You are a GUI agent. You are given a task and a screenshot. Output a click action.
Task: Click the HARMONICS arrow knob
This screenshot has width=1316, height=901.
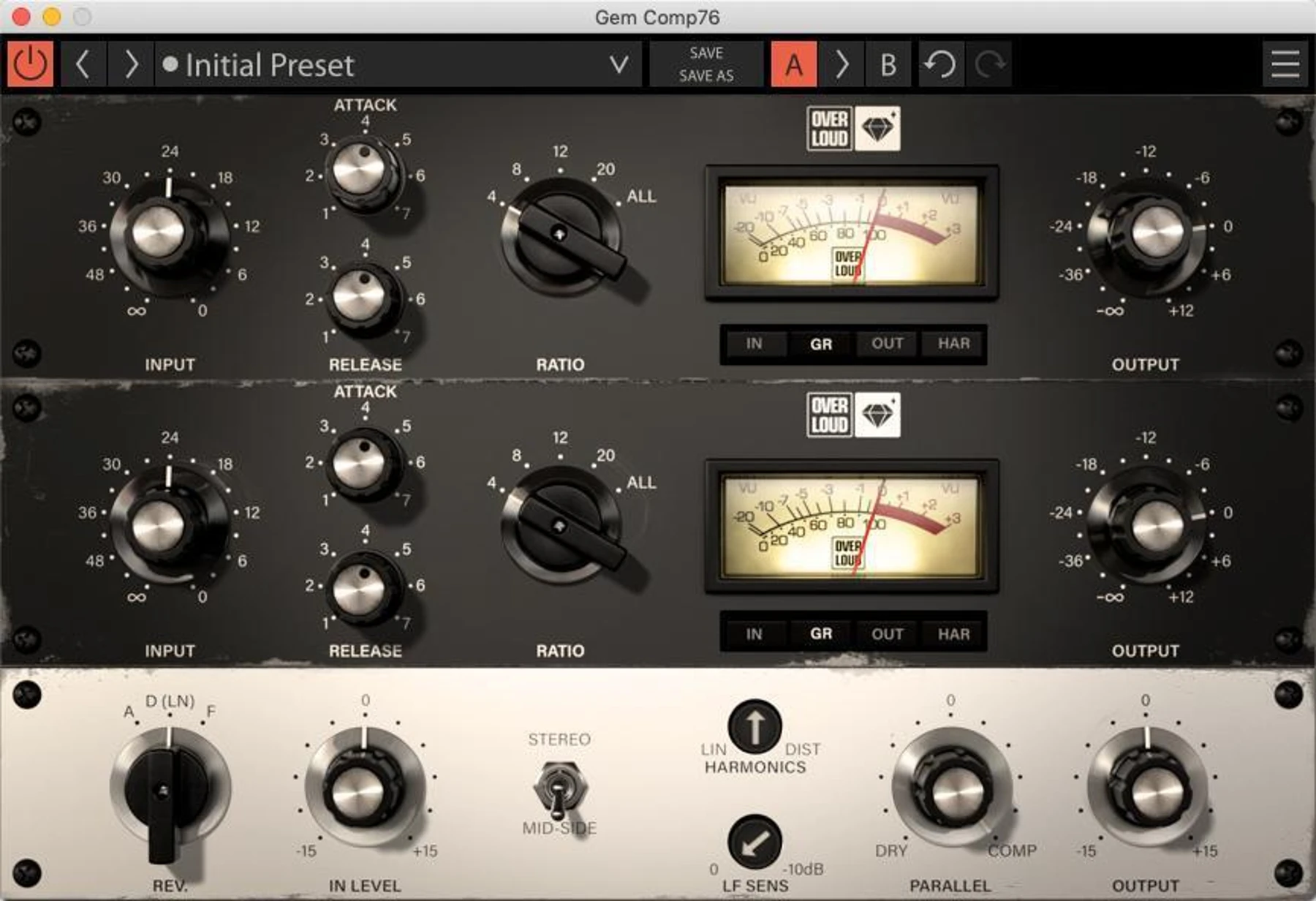point(755,727)
